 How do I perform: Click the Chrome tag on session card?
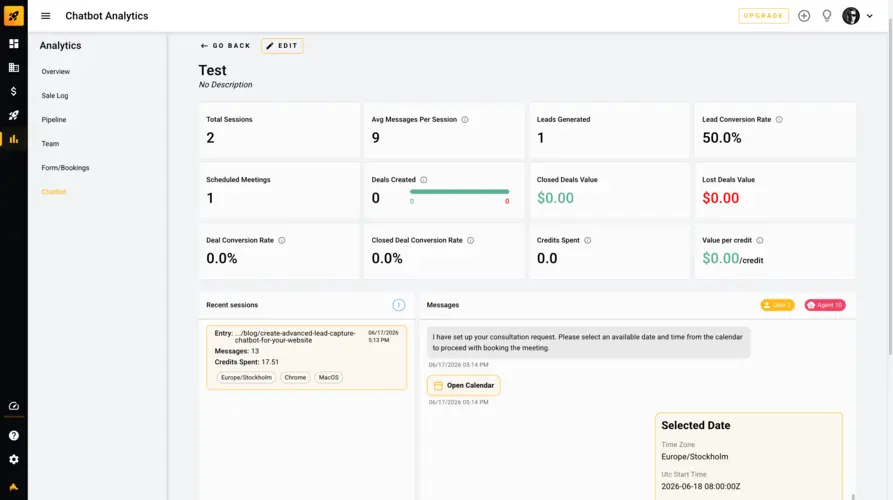coord(295,378)
